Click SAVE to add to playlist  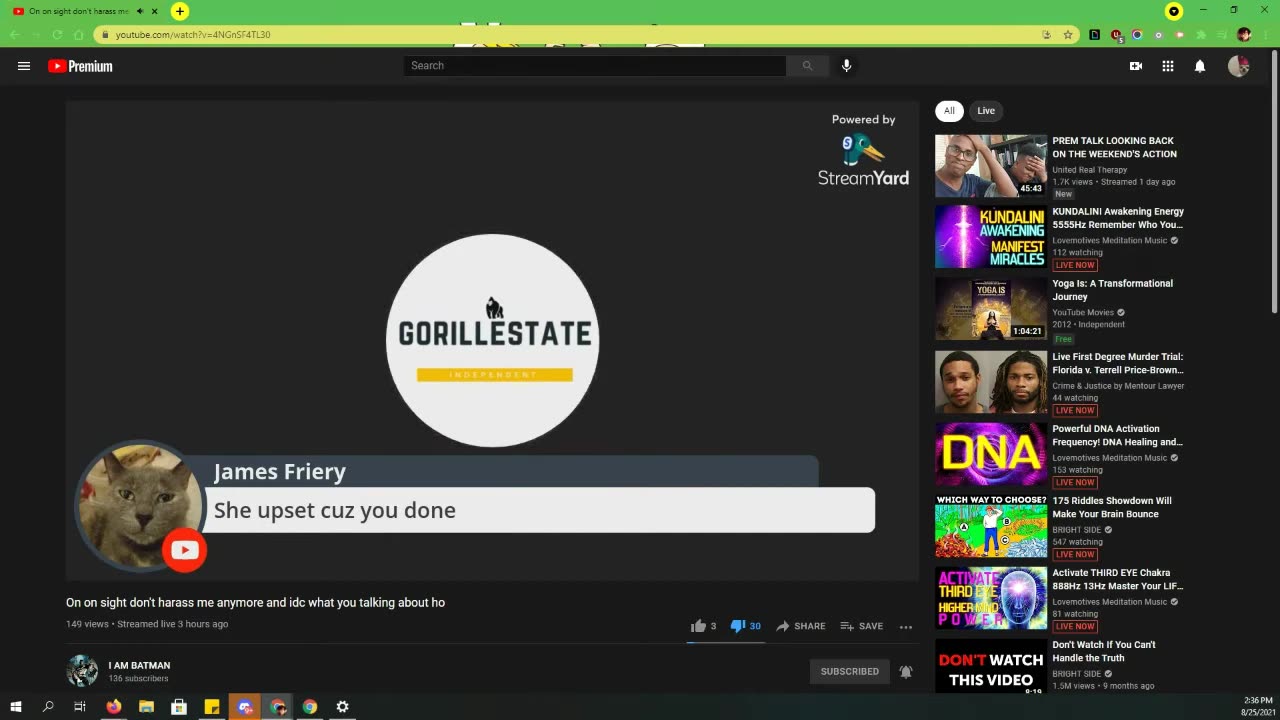[861, 626]
